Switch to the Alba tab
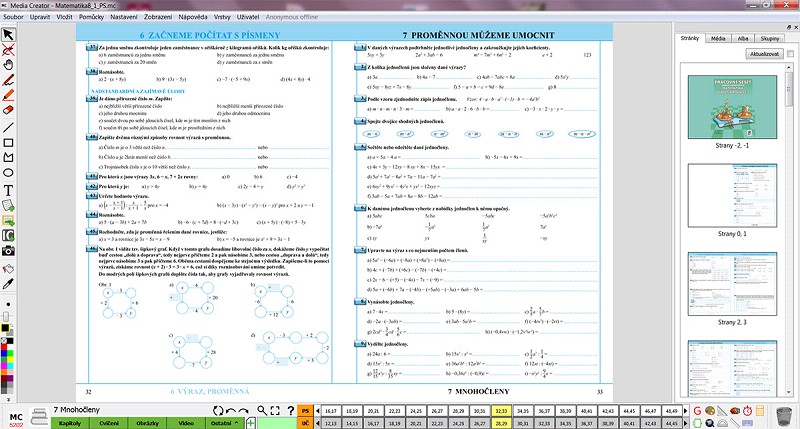Image resolution: width=800 pixels, height=429 pixels. point(743,38)
